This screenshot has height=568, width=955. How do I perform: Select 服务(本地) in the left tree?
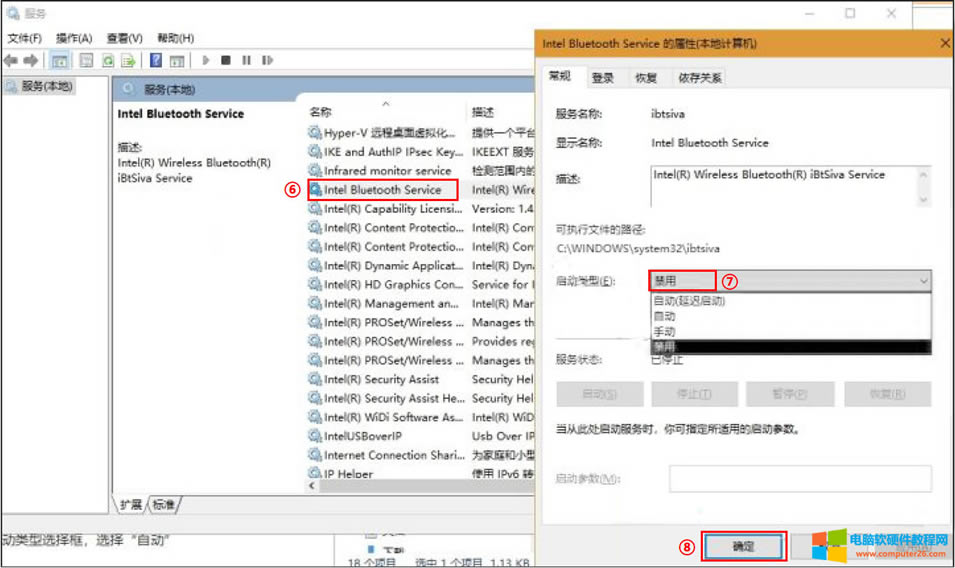(x=46, y=87)
